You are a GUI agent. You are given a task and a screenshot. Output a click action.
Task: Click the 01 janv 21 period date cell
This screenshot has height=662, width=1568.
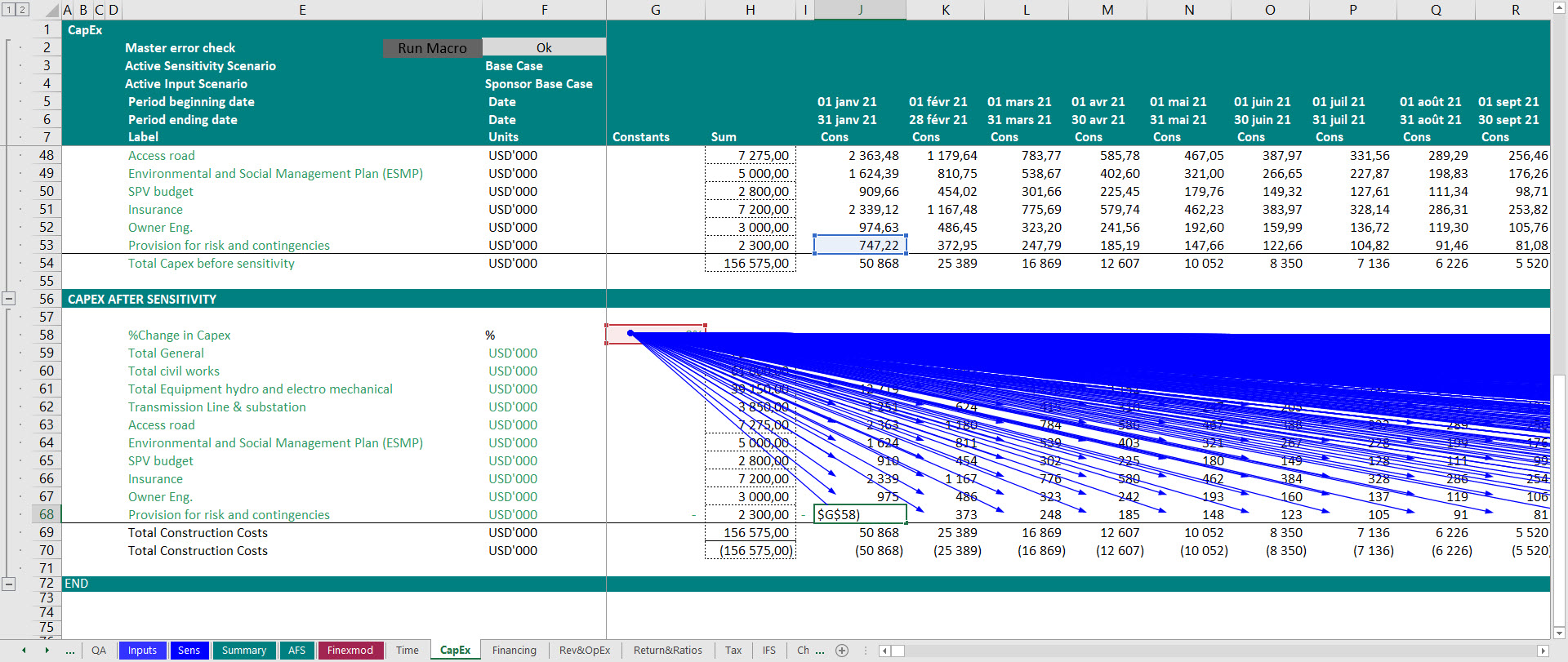click(x=847, y=102)
